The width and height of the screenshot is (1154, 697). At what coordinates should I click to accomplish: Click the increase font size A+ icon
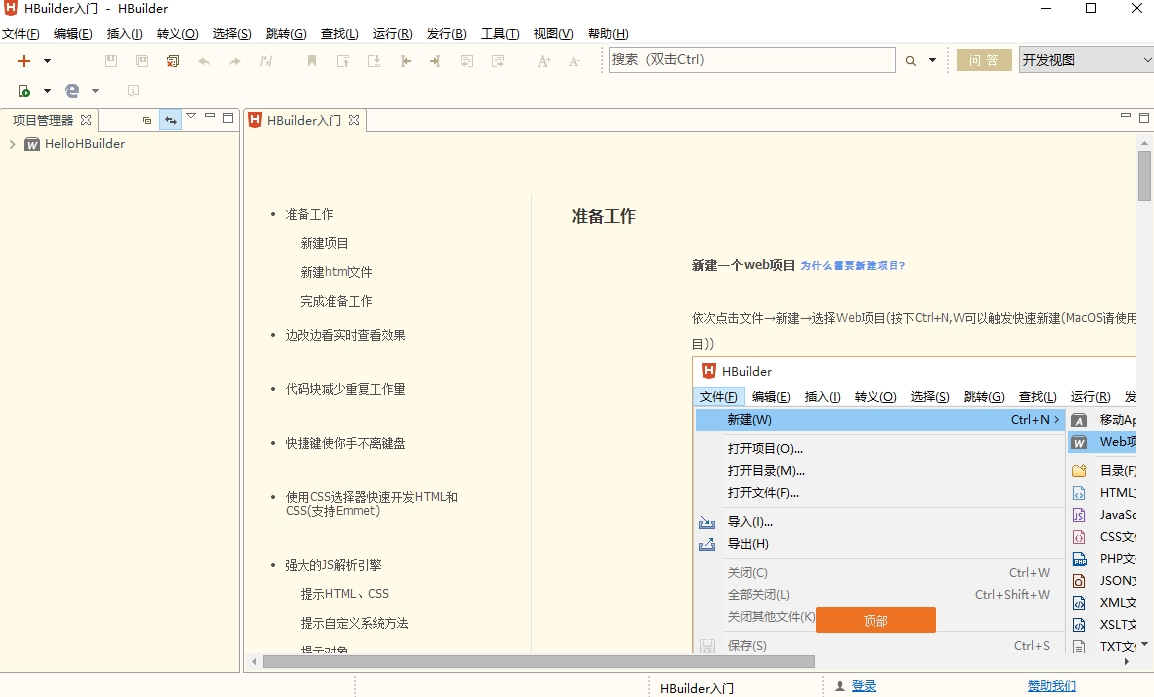544,61
